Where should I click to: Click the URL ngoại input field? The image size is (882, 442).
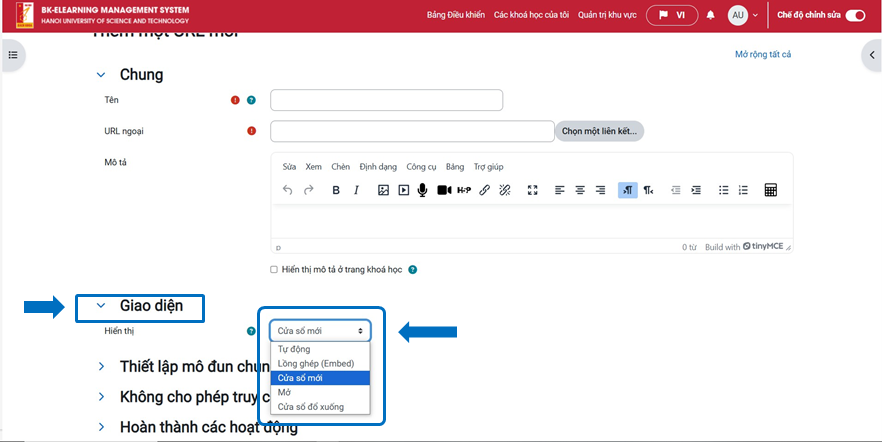pos(412,131)
